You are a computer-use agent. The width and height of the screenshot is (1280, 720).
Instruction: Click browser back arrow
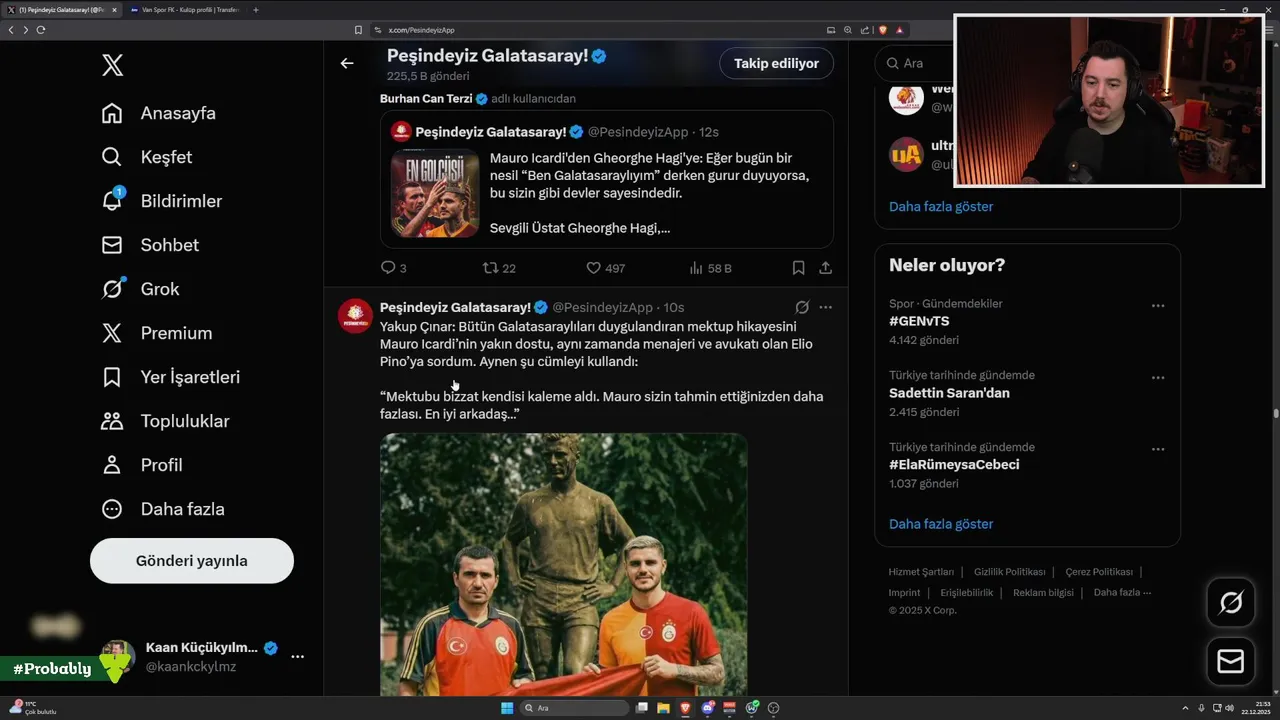(11, 30)
